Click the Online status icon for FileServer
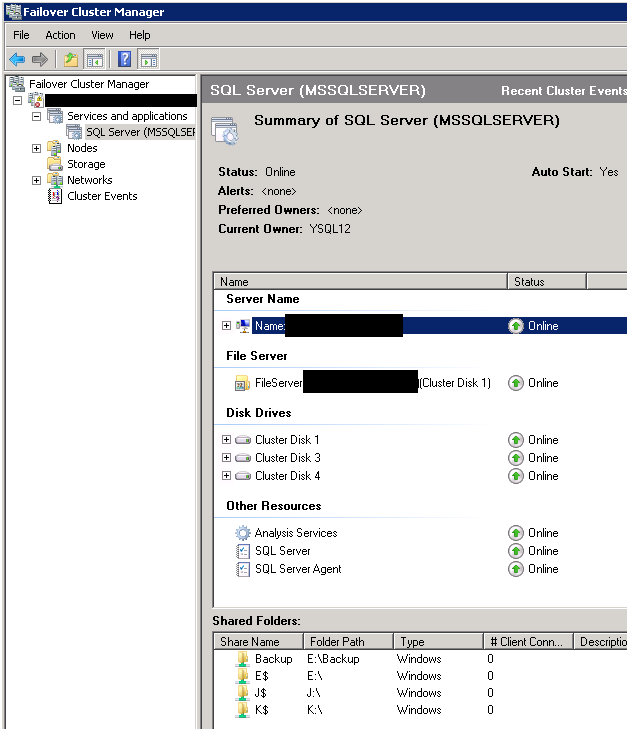This screenshot has height=731, width=627. (x=516, y=383)
